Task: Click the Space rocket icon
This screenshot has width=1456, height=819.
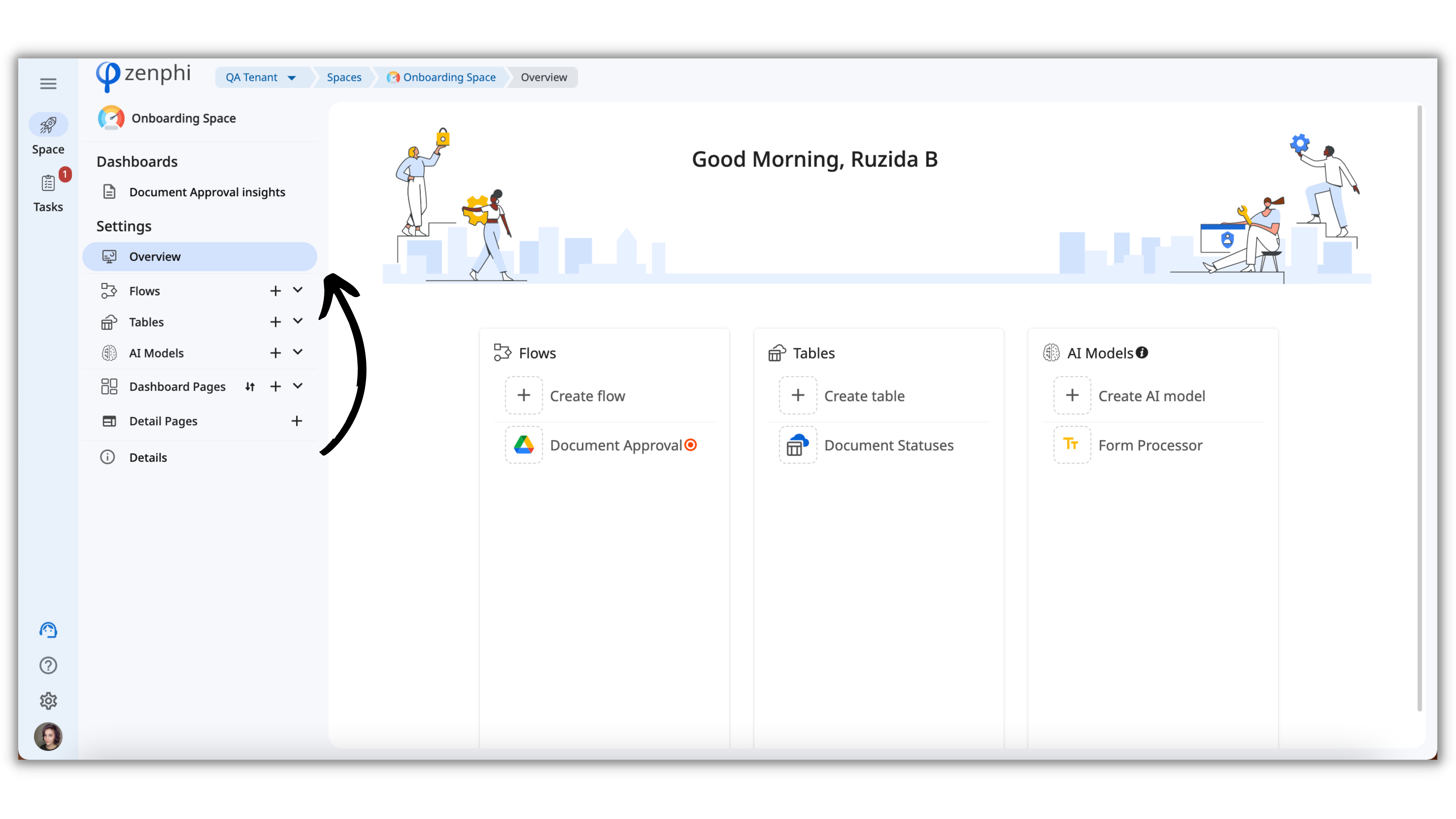Action: 48,125
